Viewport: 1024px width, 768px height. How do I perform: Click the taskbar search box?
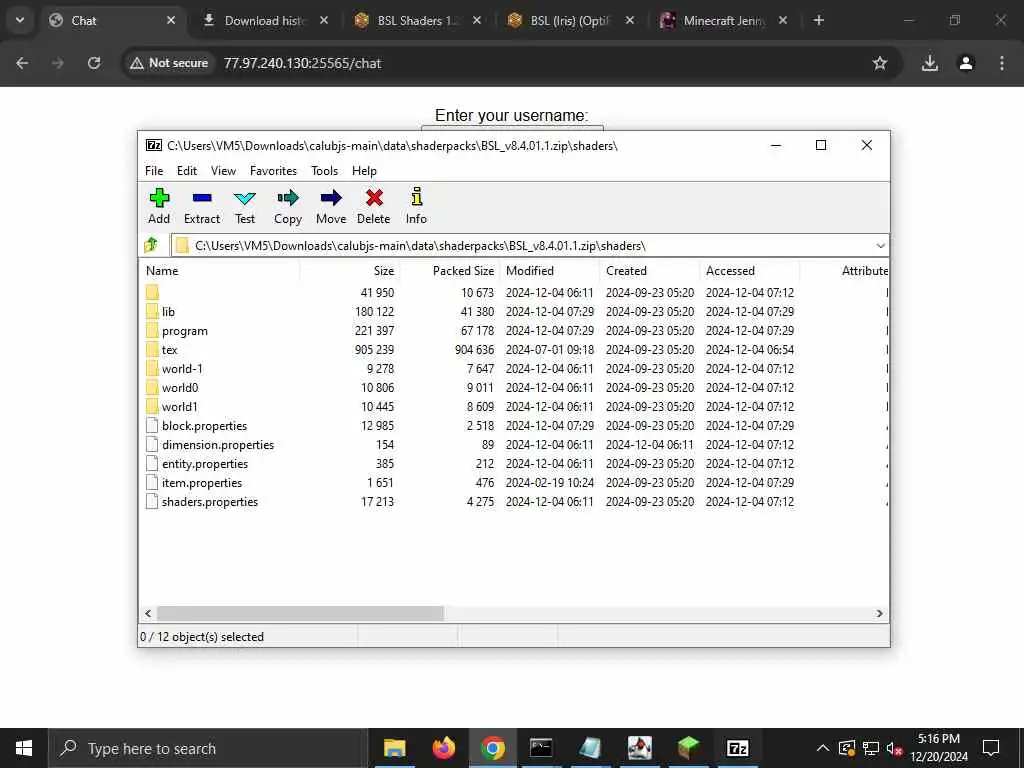[208, 748]
